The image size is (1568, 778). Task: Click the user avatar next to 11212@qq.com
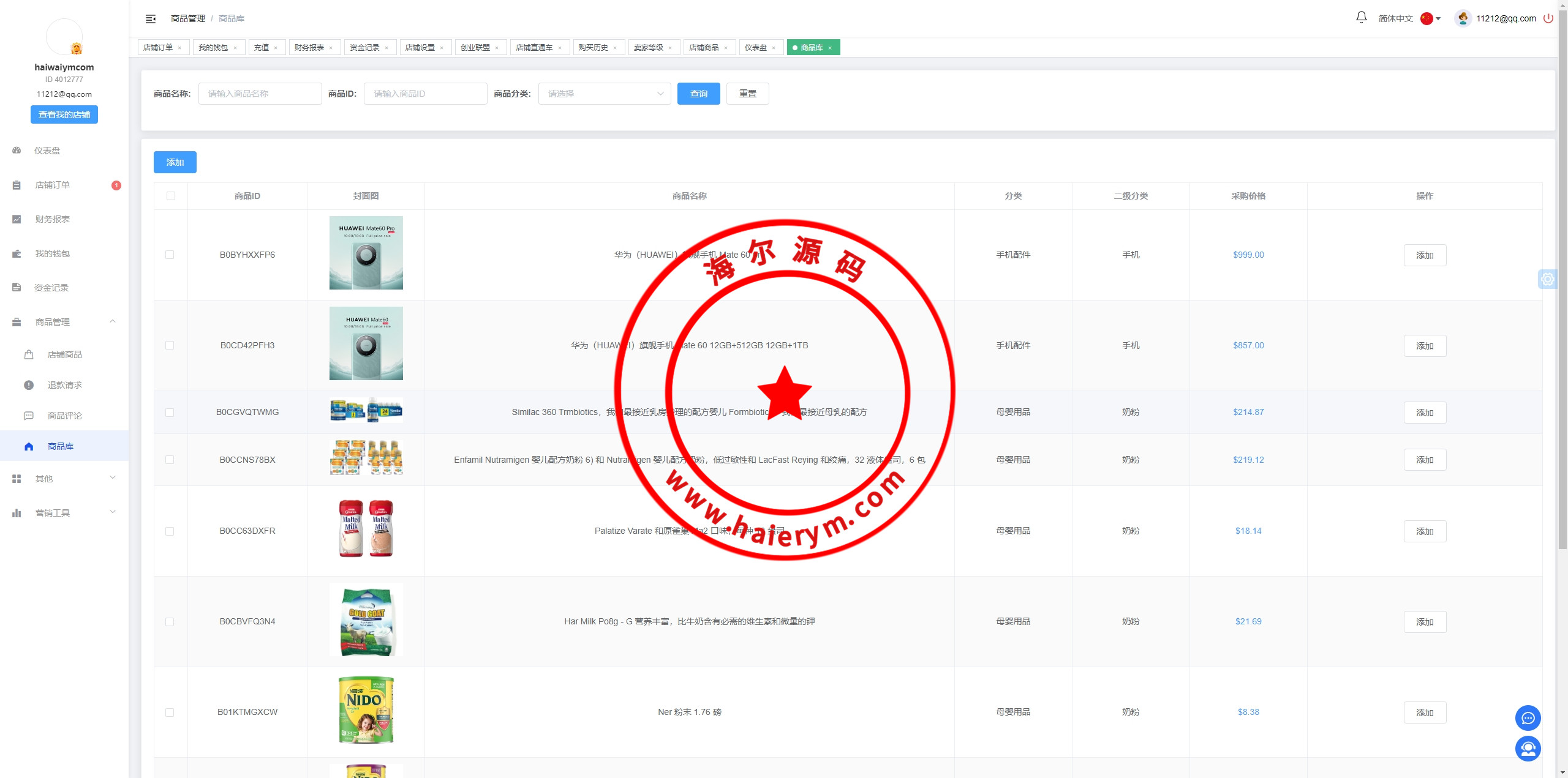click(1463, 18)
